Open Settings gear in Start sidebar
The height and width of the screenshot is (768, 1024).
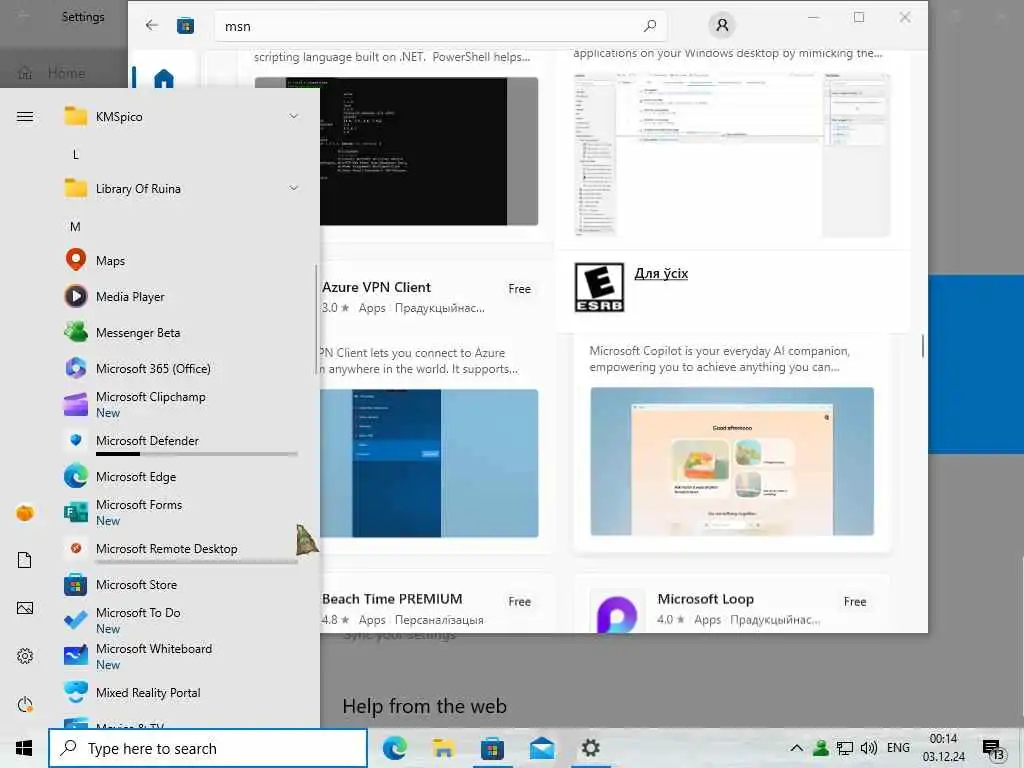(25, 656)
